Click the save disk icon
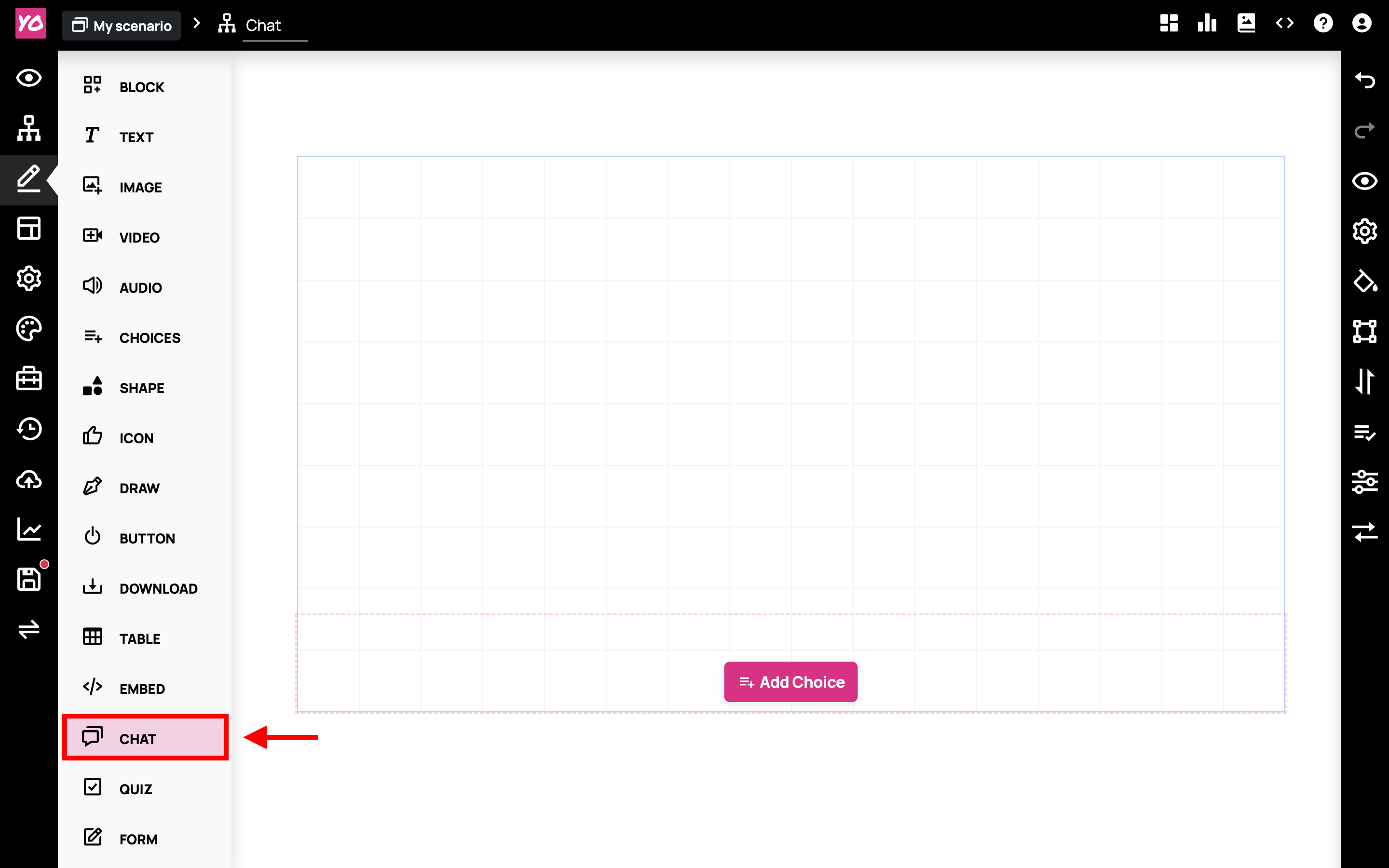The width and height of the screenshot is (1389, 868). coord(29,579)
